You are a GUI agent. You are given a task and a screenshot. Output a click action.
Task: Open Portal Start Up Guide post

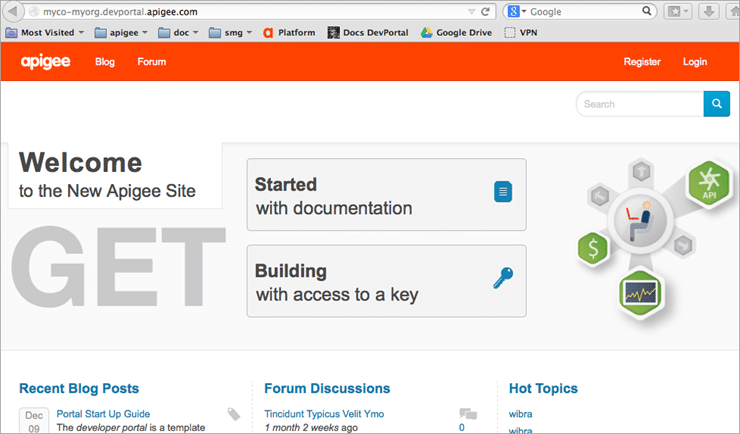pyautogui.click(x=103, y=414)
